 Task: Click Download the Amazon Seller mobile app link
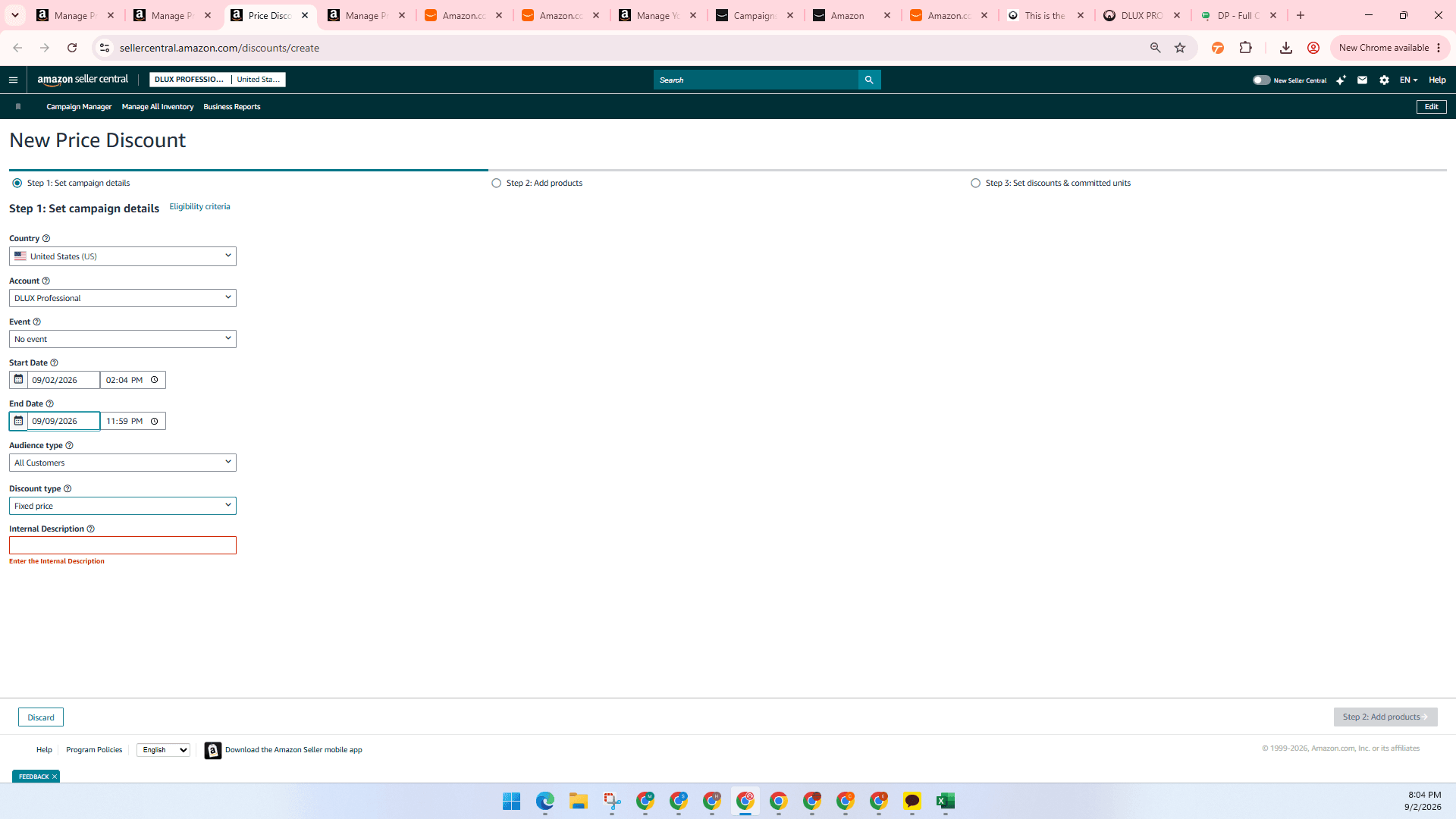(293, 750)
